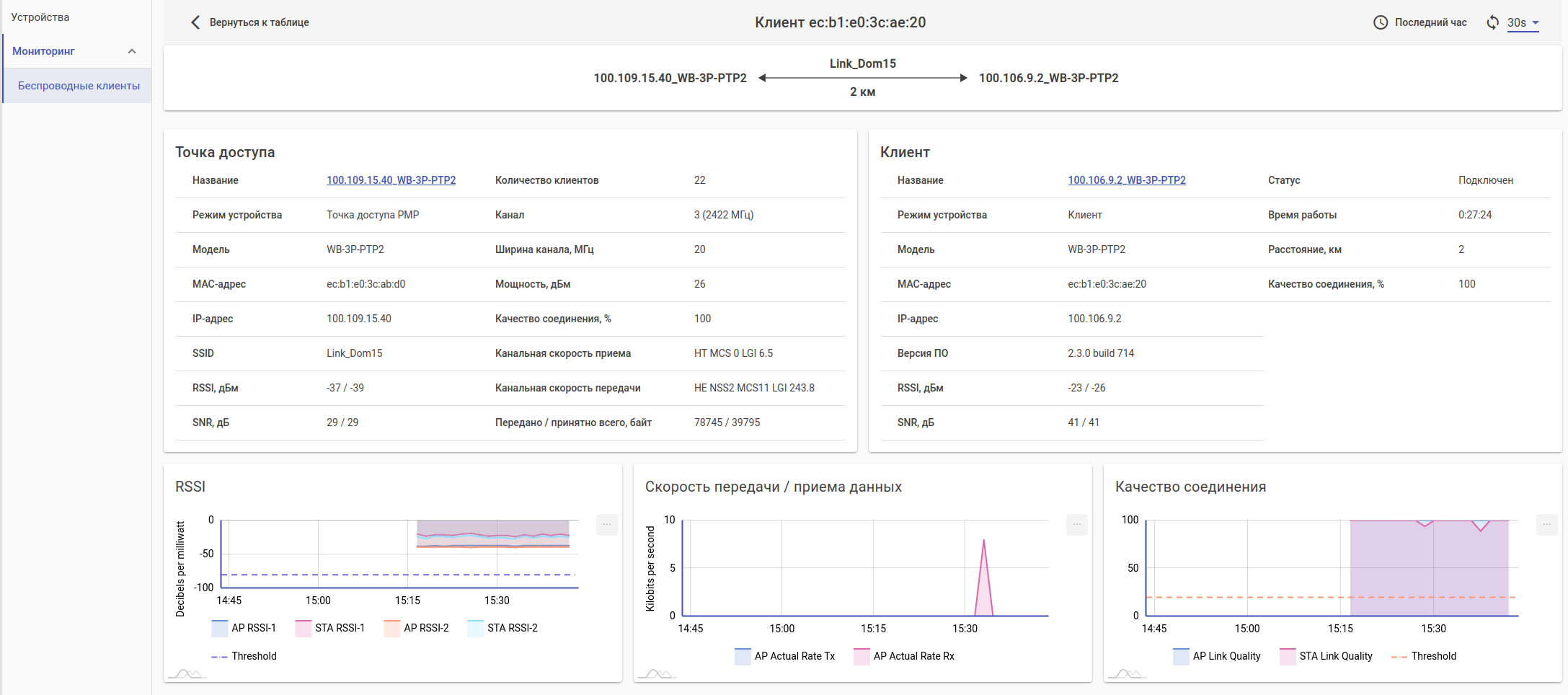This screenshot has width=1568, height=695.
Task: Open the Устройства sidebar item
Action: (40, 17)
